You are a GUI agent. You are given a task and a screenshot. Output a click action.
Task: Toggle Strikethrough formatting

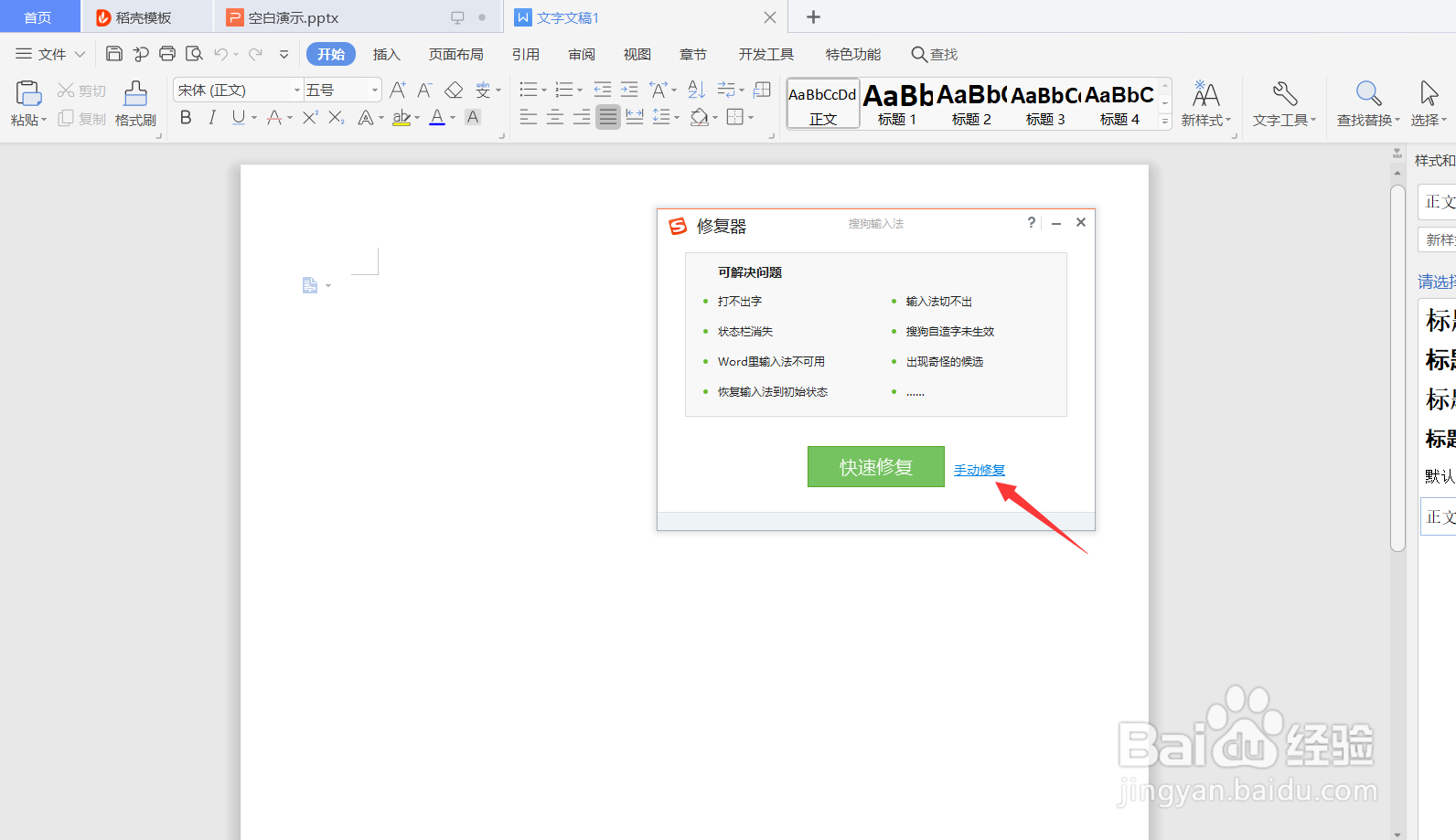coord(274,117)
